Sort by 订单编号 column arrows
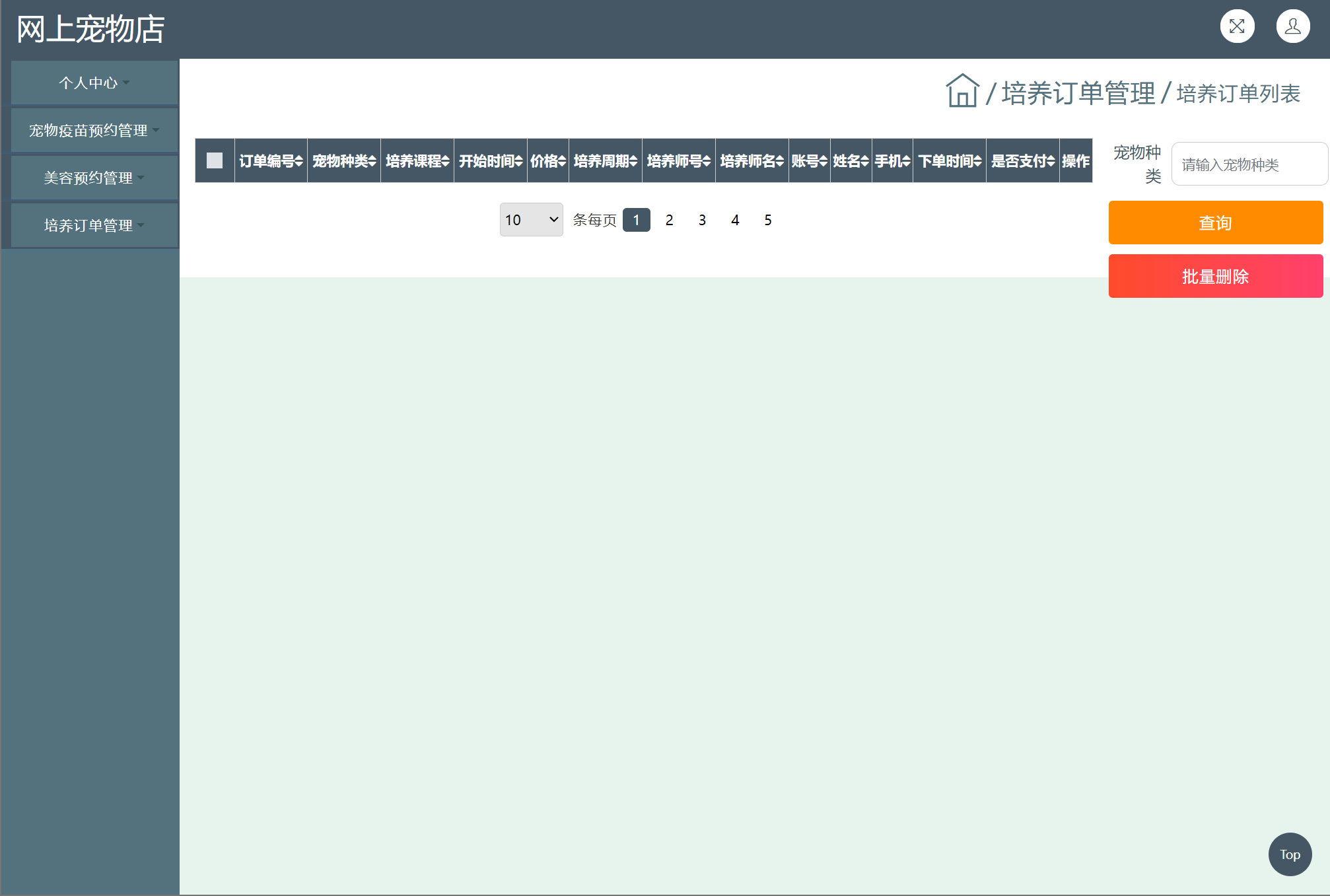Screen dimensions: 1330x896 (299, 161)
